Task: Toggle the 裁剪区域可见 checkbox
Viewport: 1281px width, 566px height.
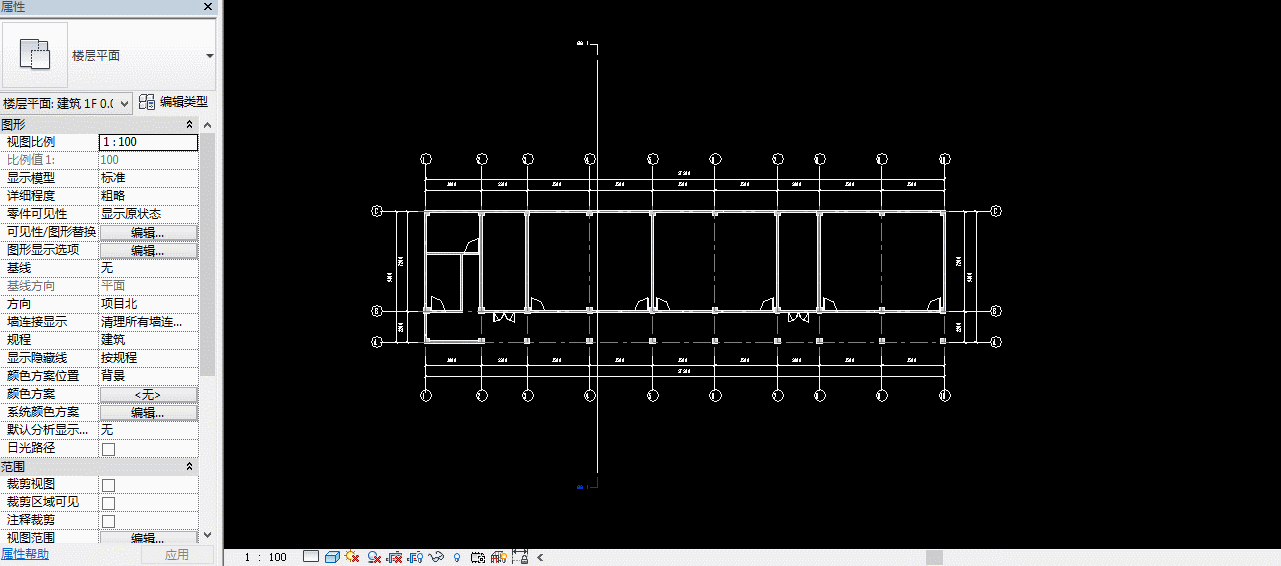Action: coord(108,503)
